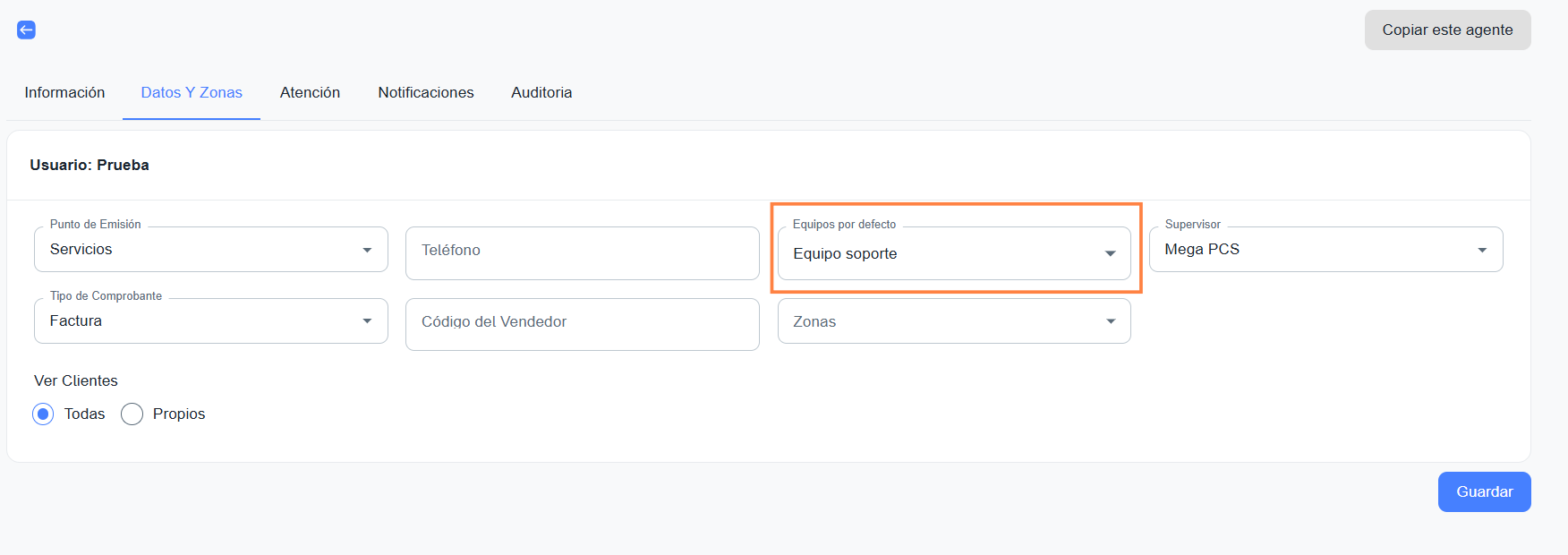The width and height of the screenshot is (1568, 555).
Task: Click the blue back arrow icon
Action: coord(27,30)
